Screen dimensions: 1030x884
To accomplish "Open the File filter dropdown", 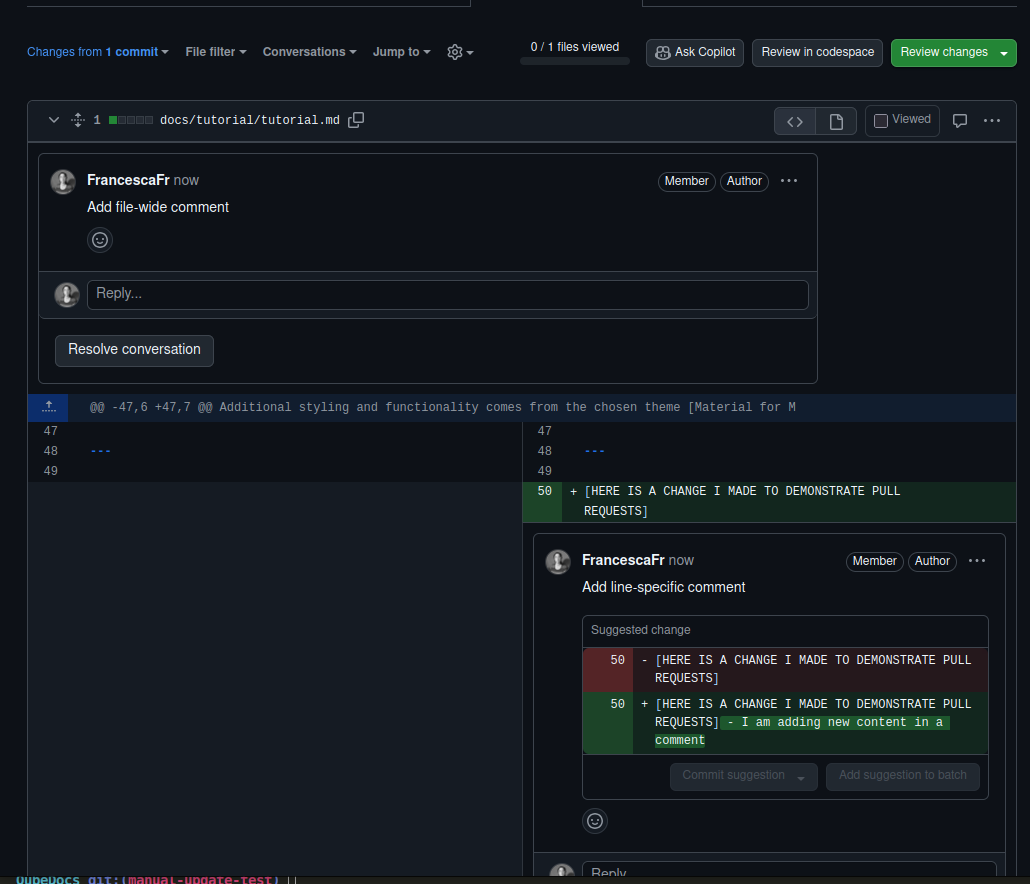I will click(x=215, y=52).
